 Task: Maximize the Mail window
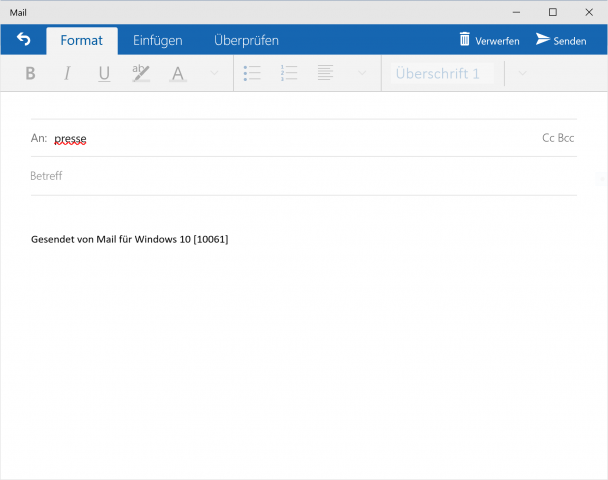(x=553, y=12)
